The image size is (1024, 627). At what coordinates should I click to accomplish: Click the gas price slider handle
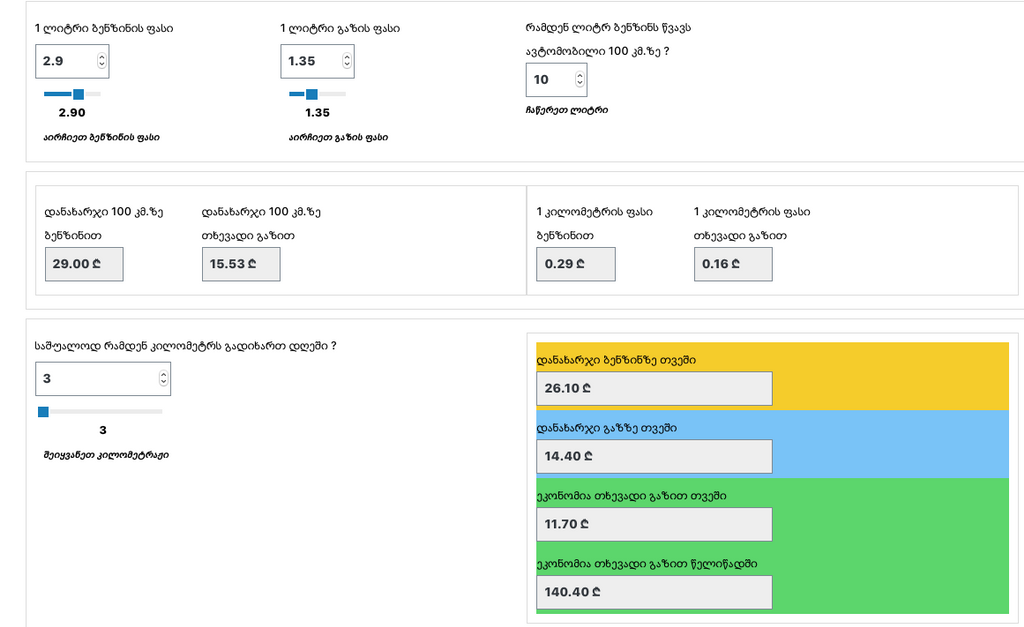coord(309,94)
